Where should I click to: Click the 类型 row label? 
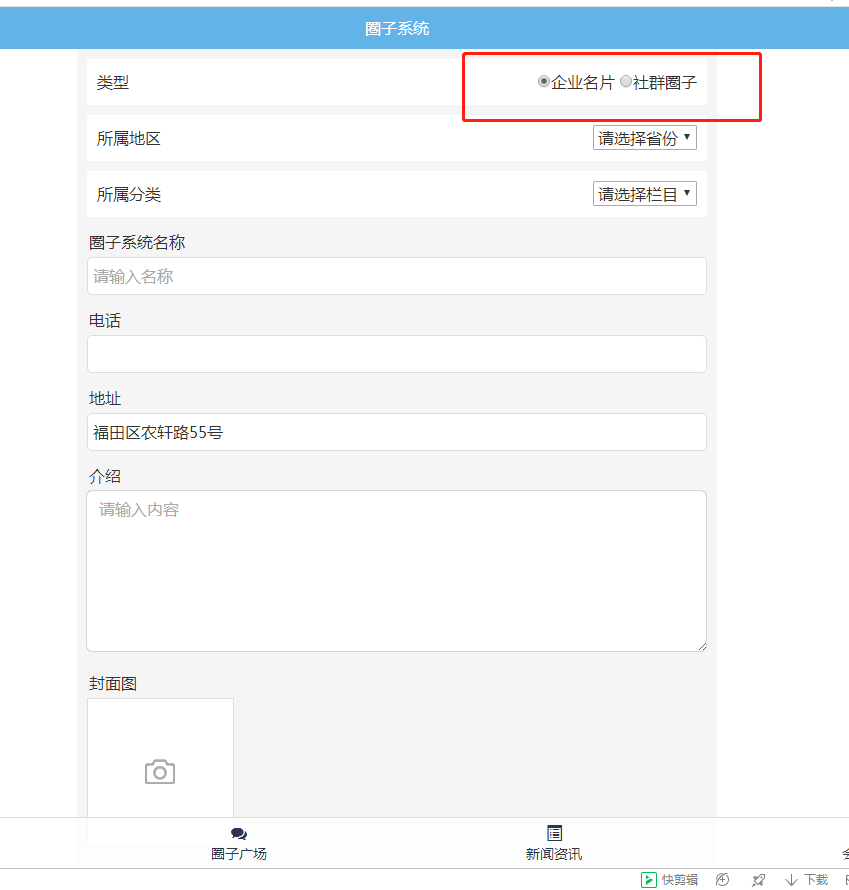(x=113, y=82)
